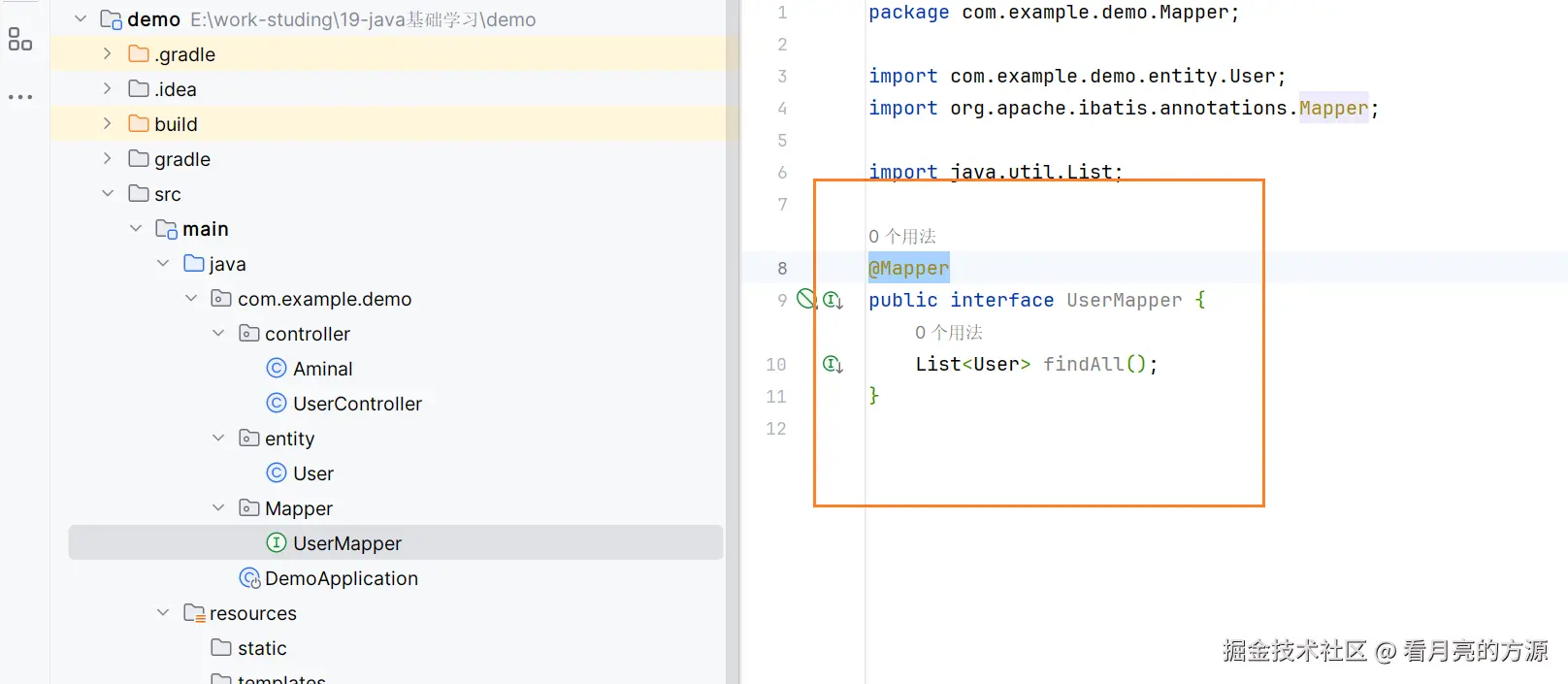Click the demo project module icon
Screen dimensions: 1568x684
111,19
